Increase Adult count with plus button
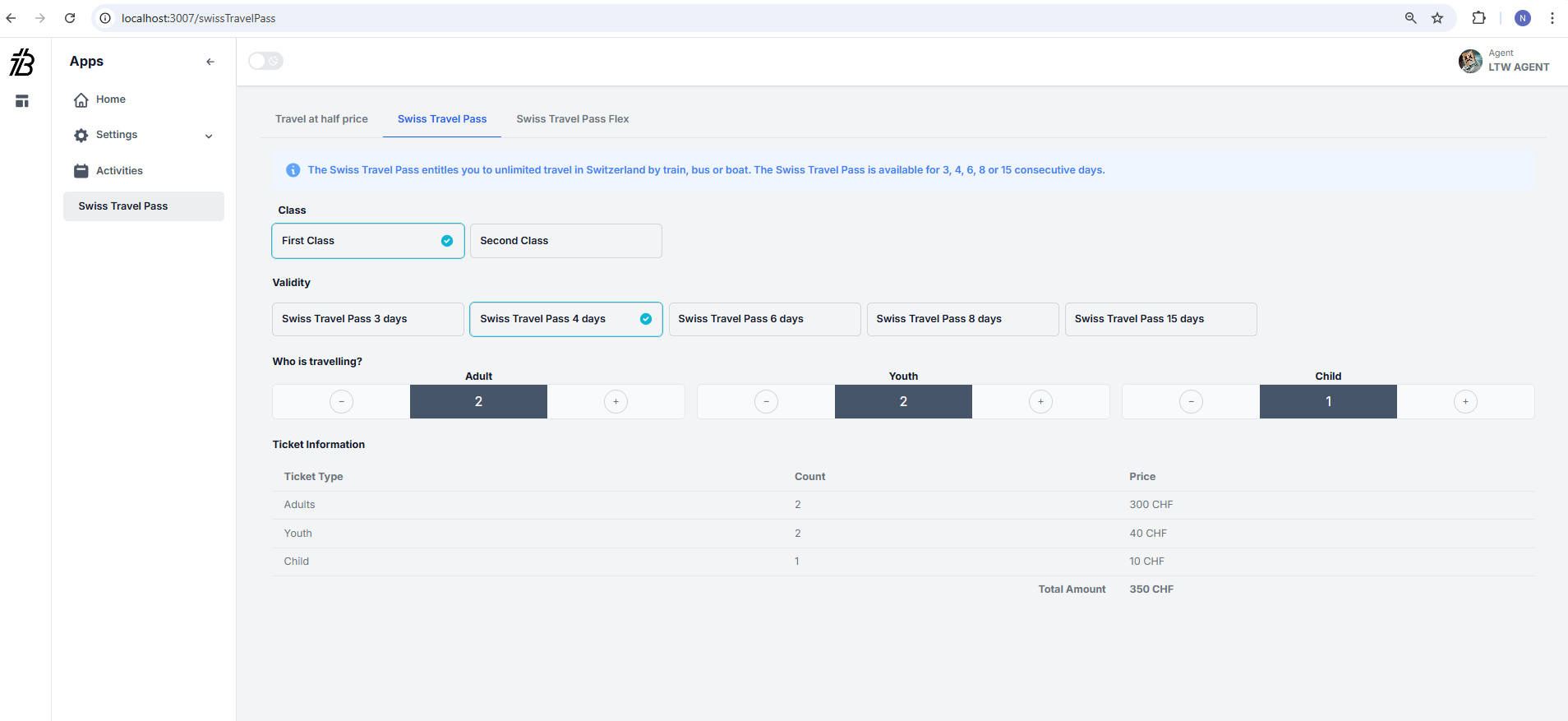 point(616,402)
